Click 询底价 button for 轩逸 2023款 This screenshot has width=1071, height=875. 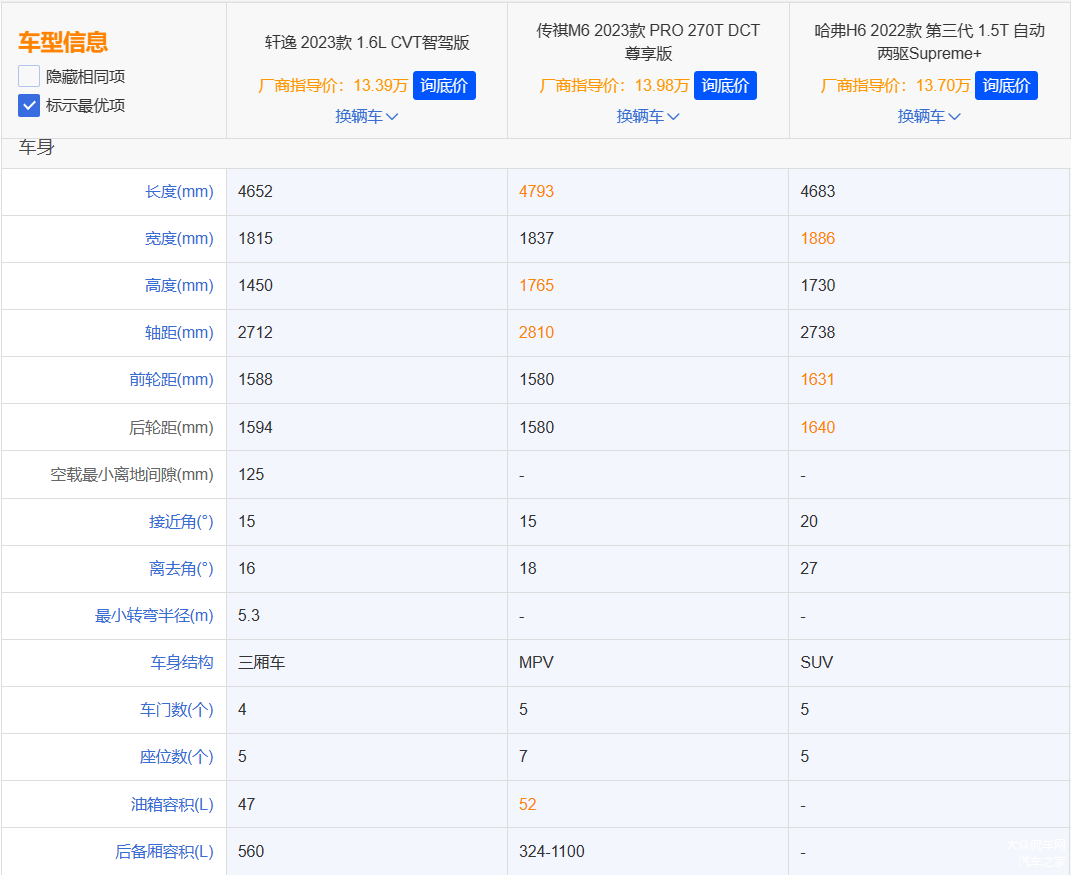(x=444, y=86)
